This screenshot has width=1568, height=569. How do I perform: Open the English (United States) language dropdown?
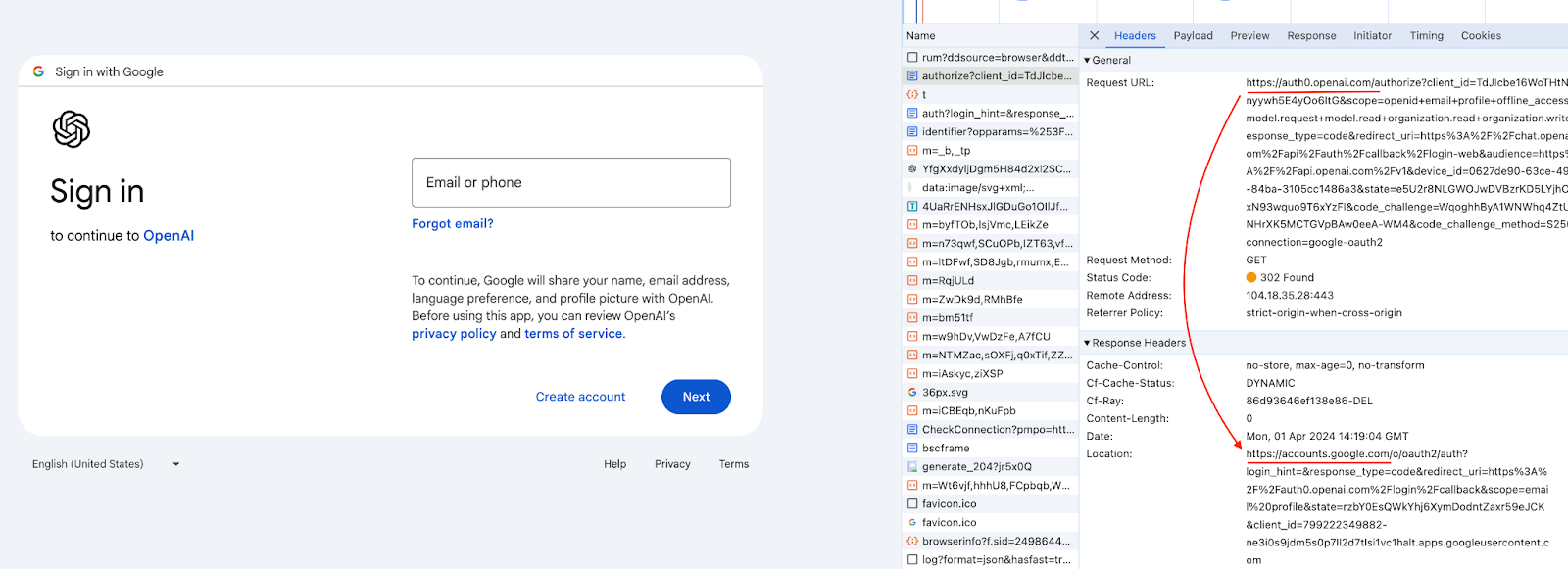point(106,464)
